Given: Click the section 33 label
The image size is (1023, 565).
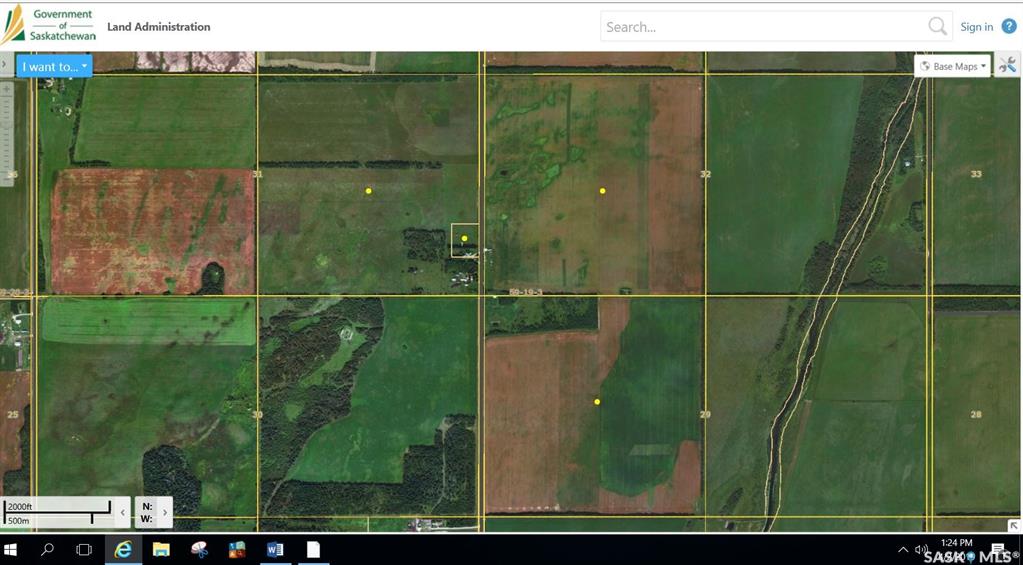Looking at the screenshot, I should [x=976, y=174].
